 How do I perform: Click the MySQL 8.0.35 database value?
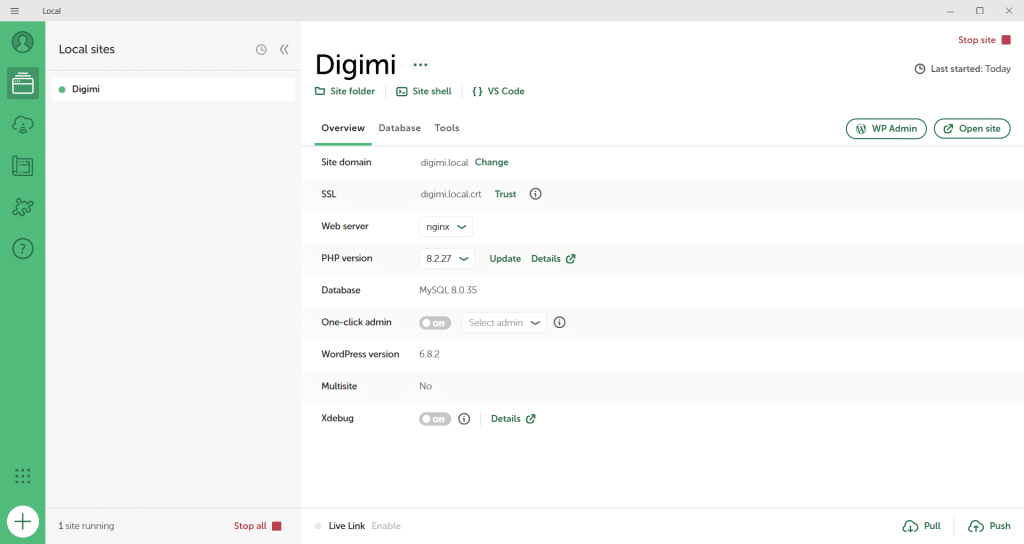448,291
